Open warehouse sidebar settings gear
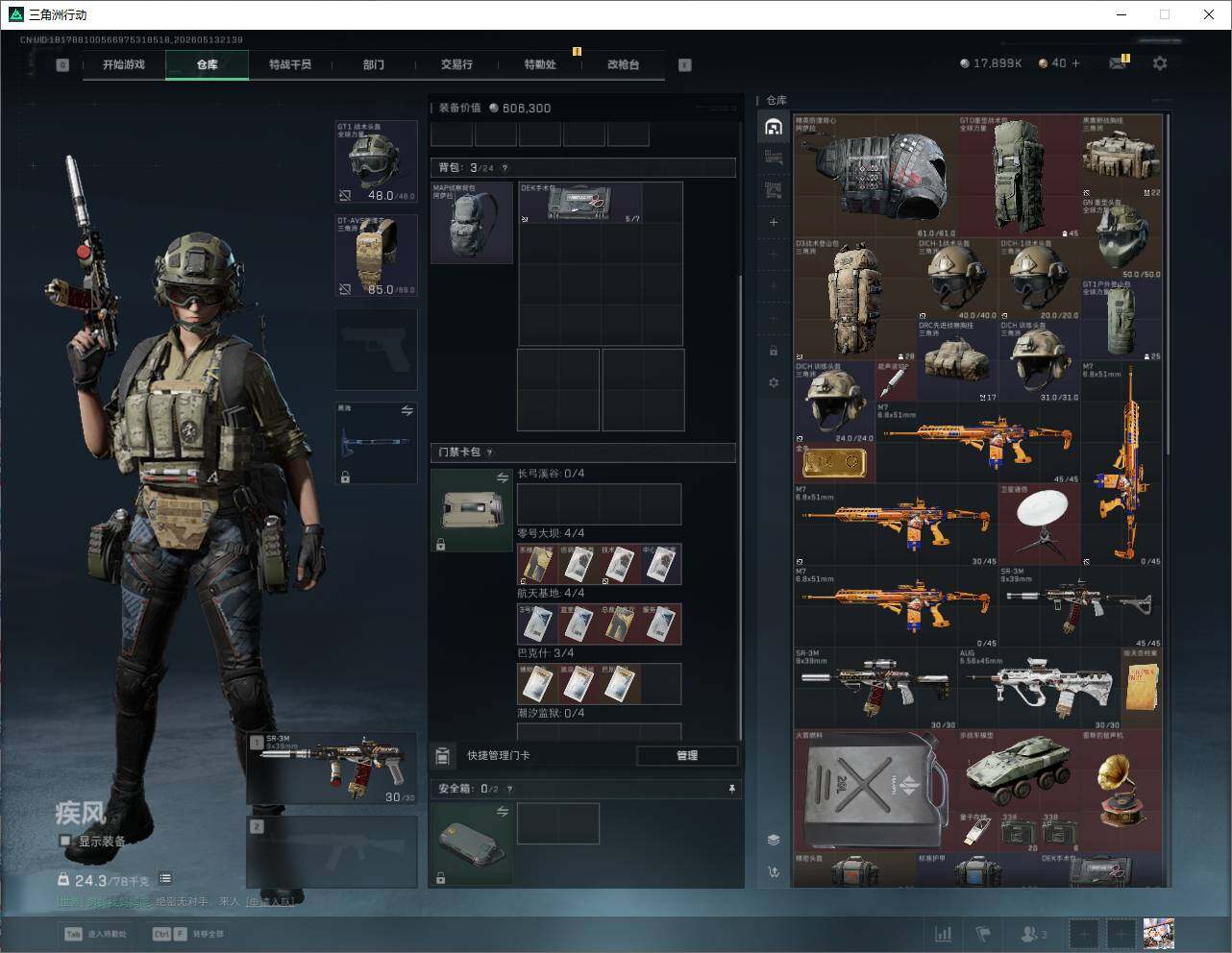The width and height of the screenshot is (1232, 953). [x=774, y=382]
